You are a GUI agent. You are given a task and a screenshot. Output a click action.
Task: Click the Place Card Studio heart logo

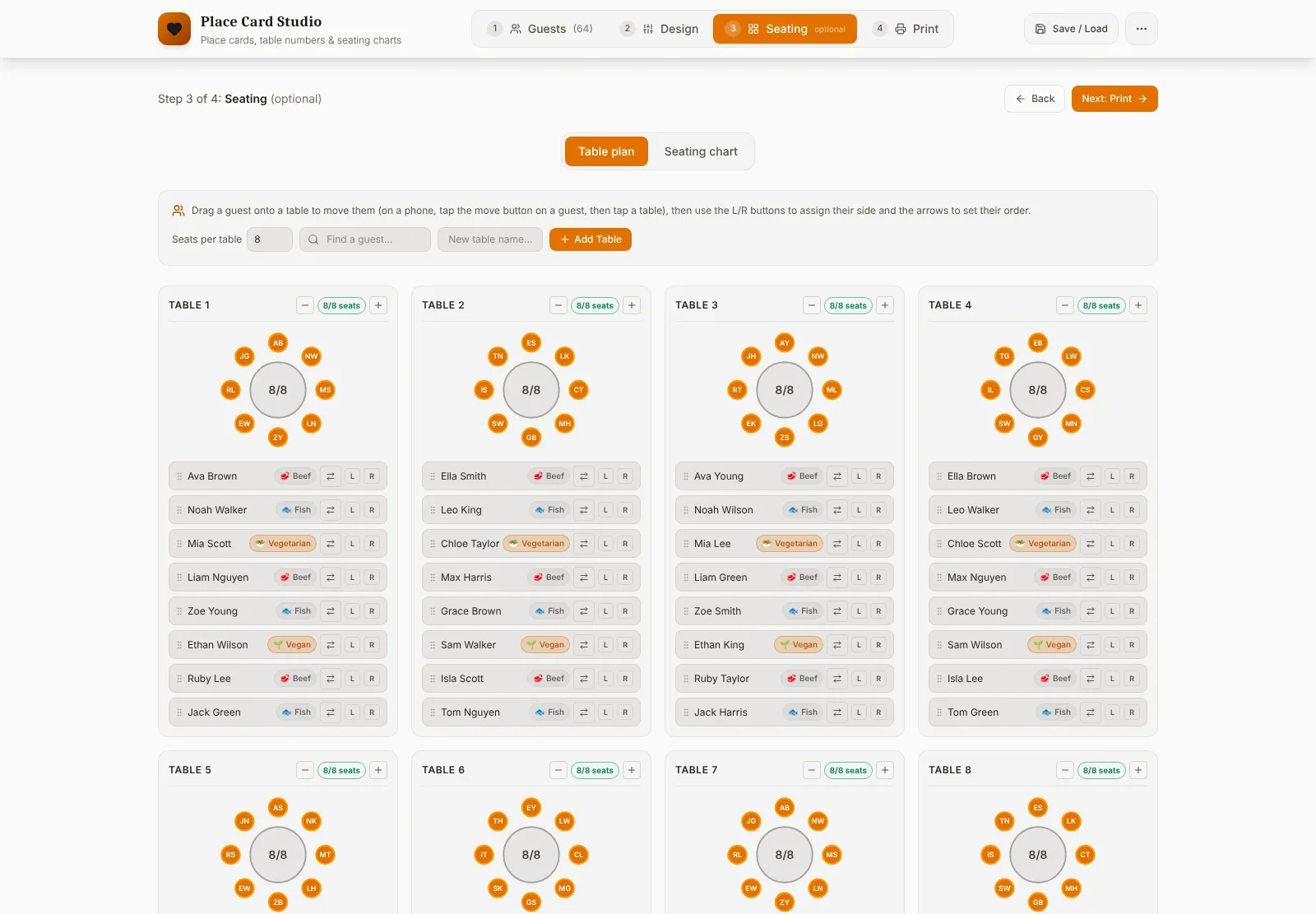pos(174,29)
